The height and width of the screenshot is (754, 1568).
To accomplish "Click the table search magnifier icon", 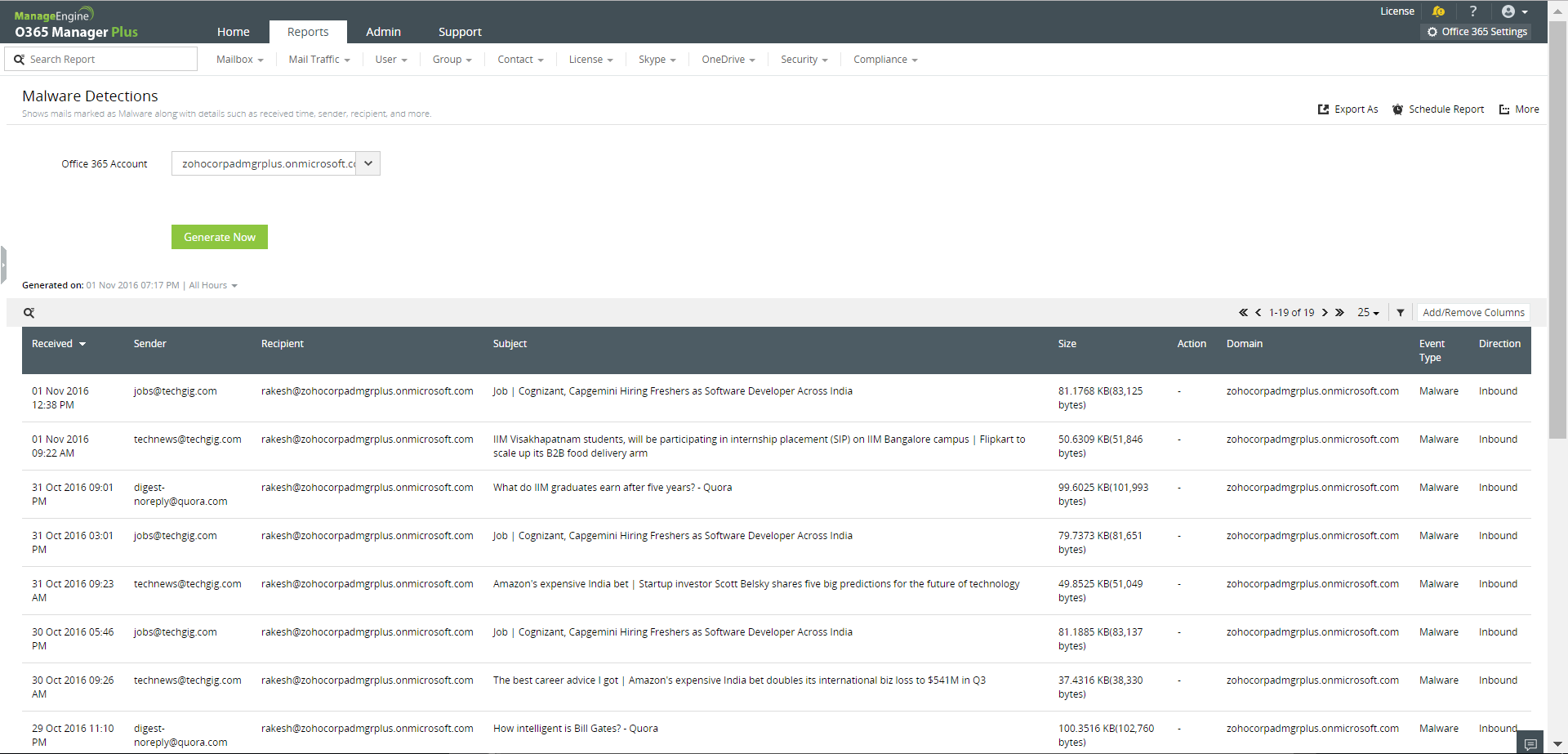I will coord(29,313).
